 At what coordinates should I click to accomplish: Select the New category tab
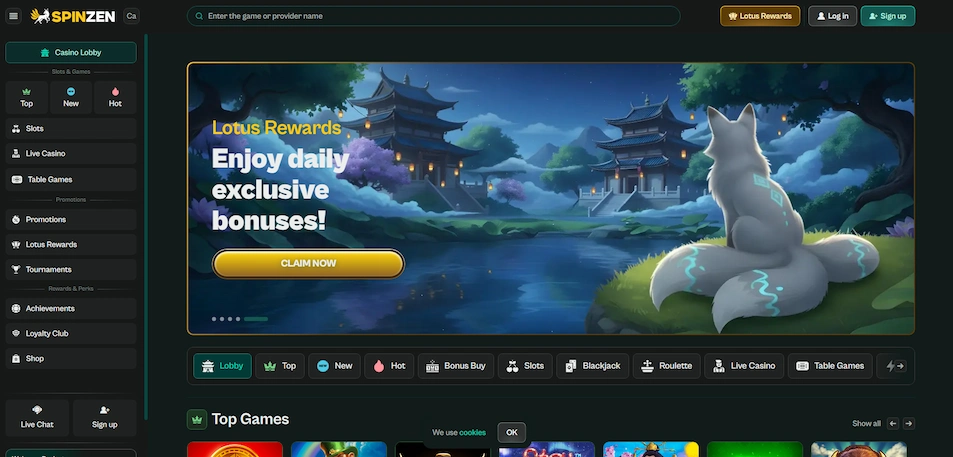coord(334,366)
